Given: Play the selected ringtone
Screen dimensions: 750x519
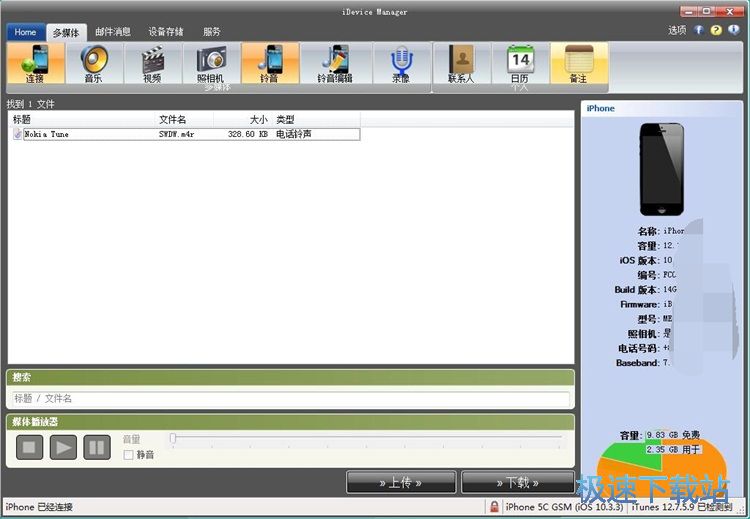Looking at the screenshot, I should click(x=63, y=447).
